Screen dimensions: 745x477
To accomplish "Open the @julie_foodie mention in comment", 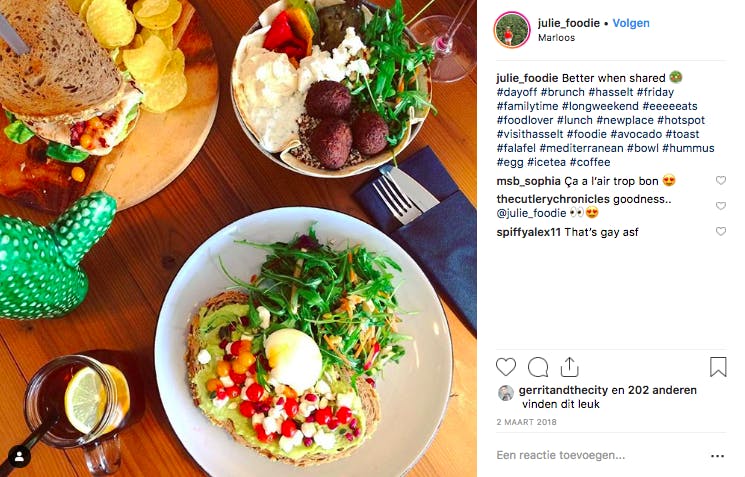I will [531, 213].
